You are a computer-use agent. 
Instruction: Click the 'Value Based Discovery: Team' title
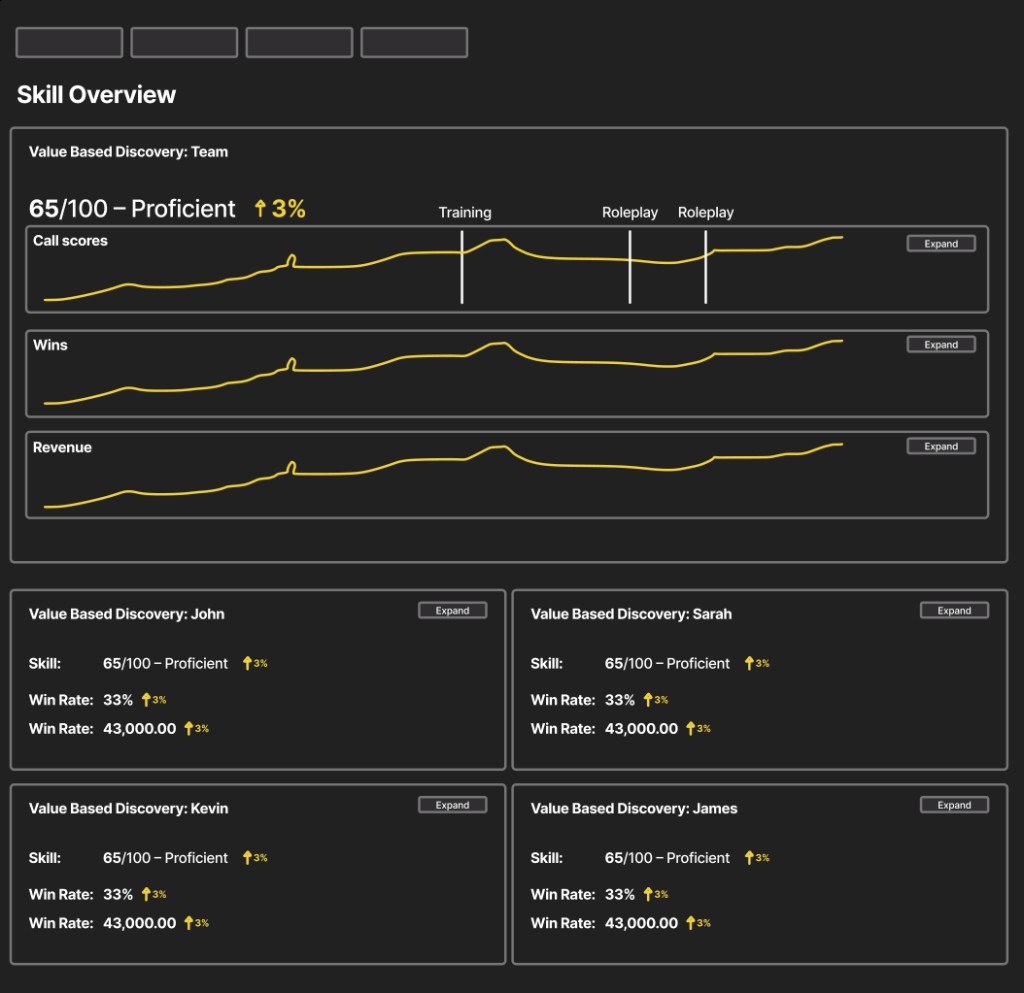coord(129,151)
